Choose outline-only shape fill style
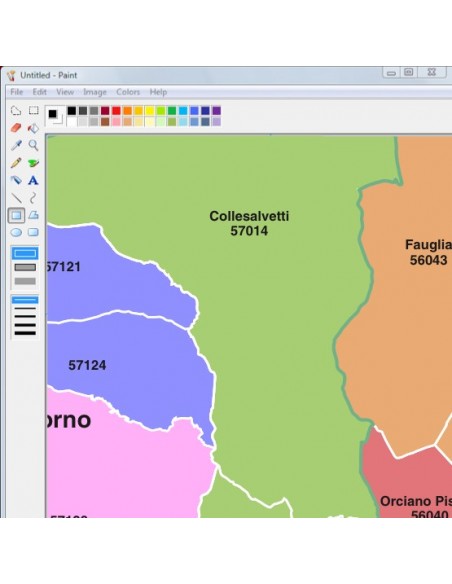This screenshot has height=584, width=452. [25, 254]
